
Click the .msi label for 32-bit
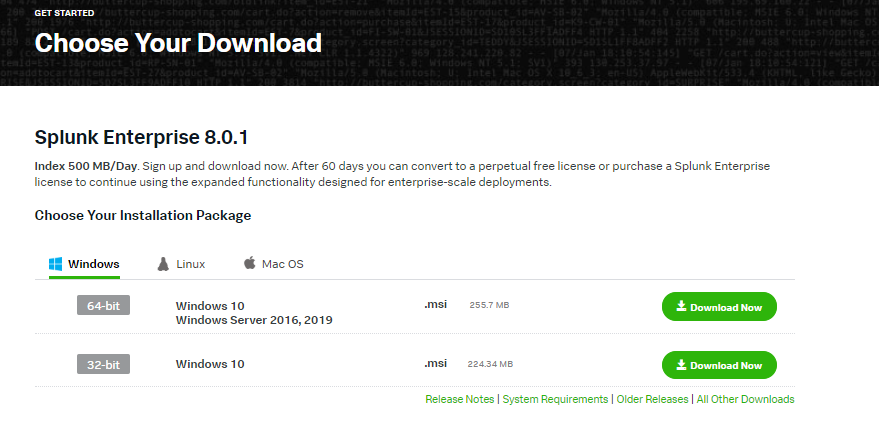(x=435, y=363)
